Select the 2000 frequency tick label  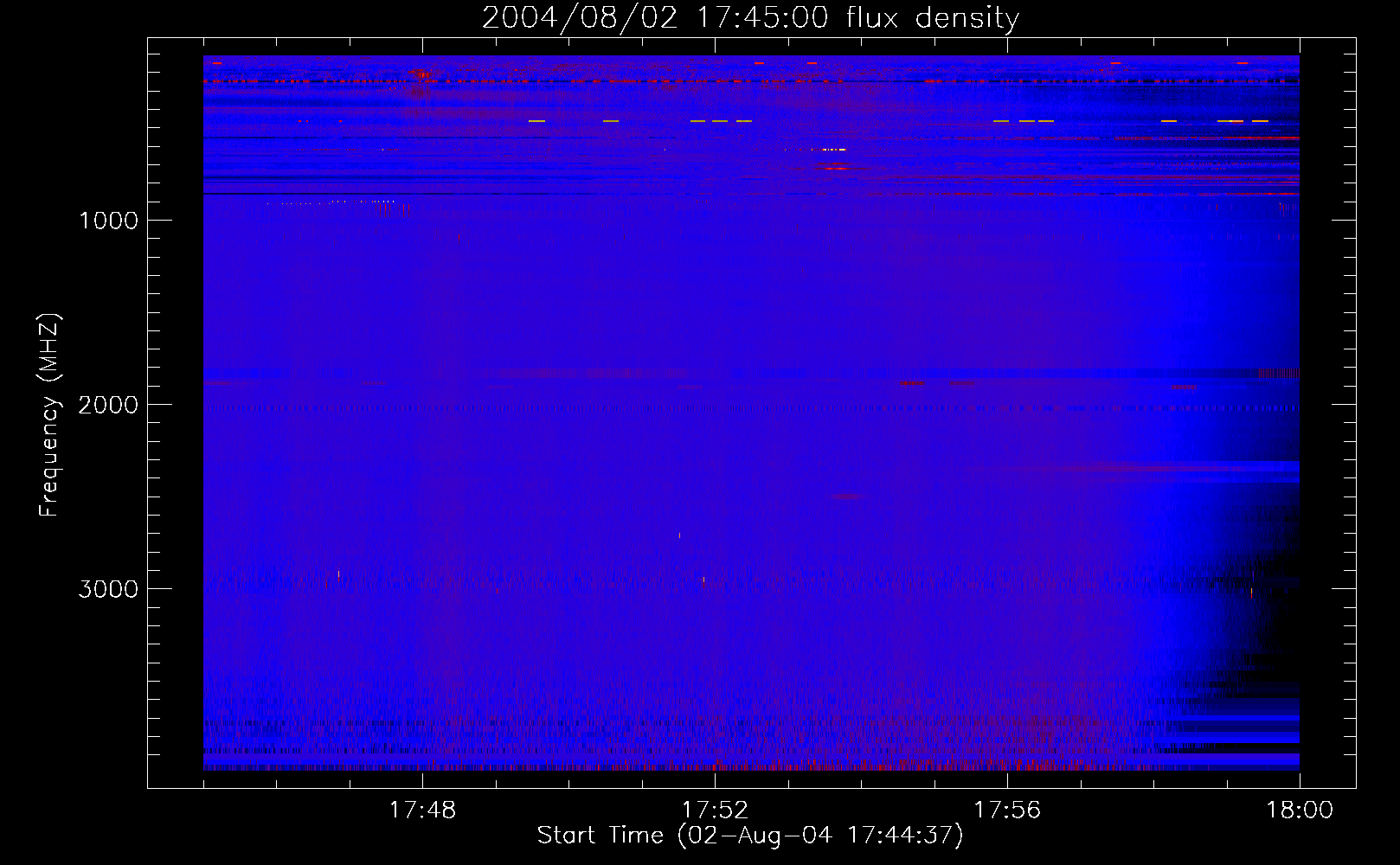click(x=108, y=405)
